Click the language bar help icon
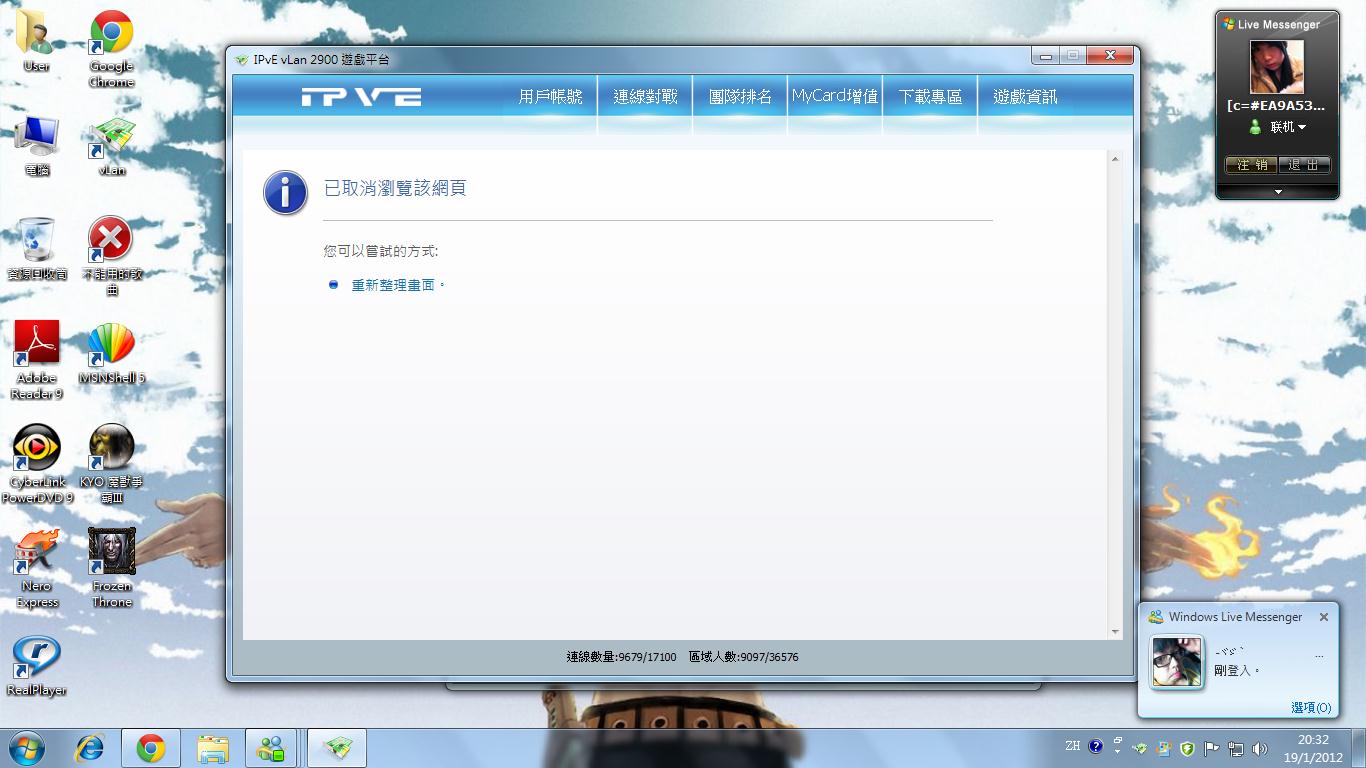The image size is (1366, 768). tap(1096, 746)
